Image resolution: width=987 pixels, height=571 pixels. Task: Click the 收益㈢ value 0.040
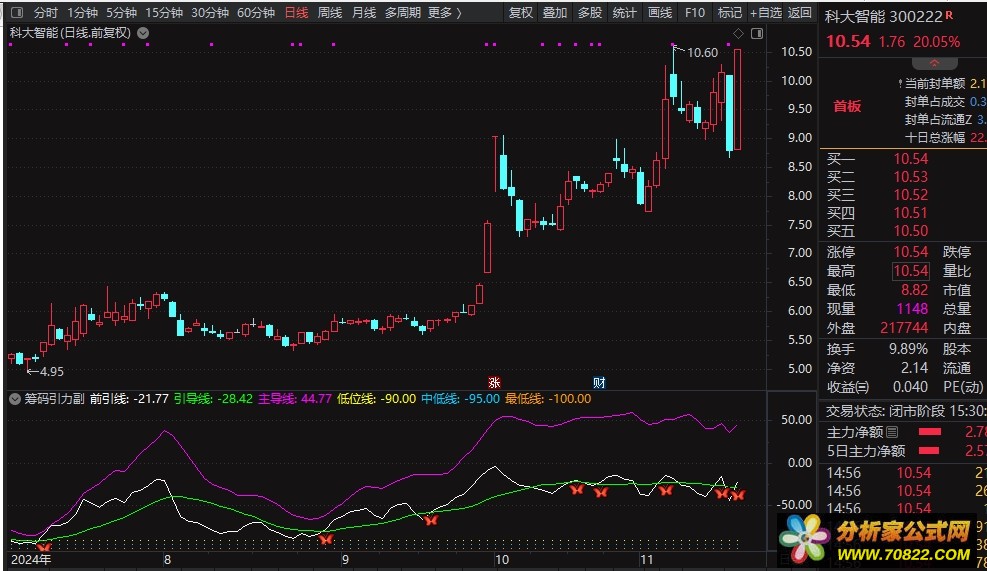[910, 387]
